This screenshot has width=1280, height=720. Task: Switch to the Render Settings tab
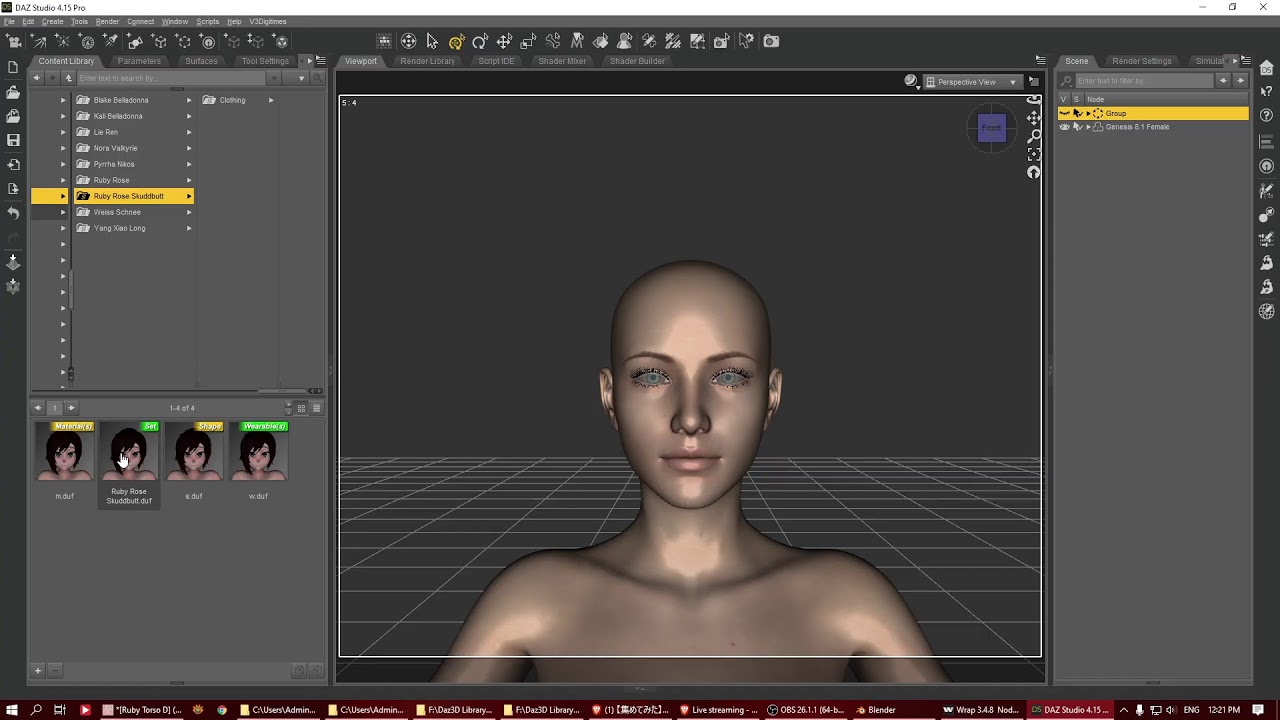coord(1142,61)
